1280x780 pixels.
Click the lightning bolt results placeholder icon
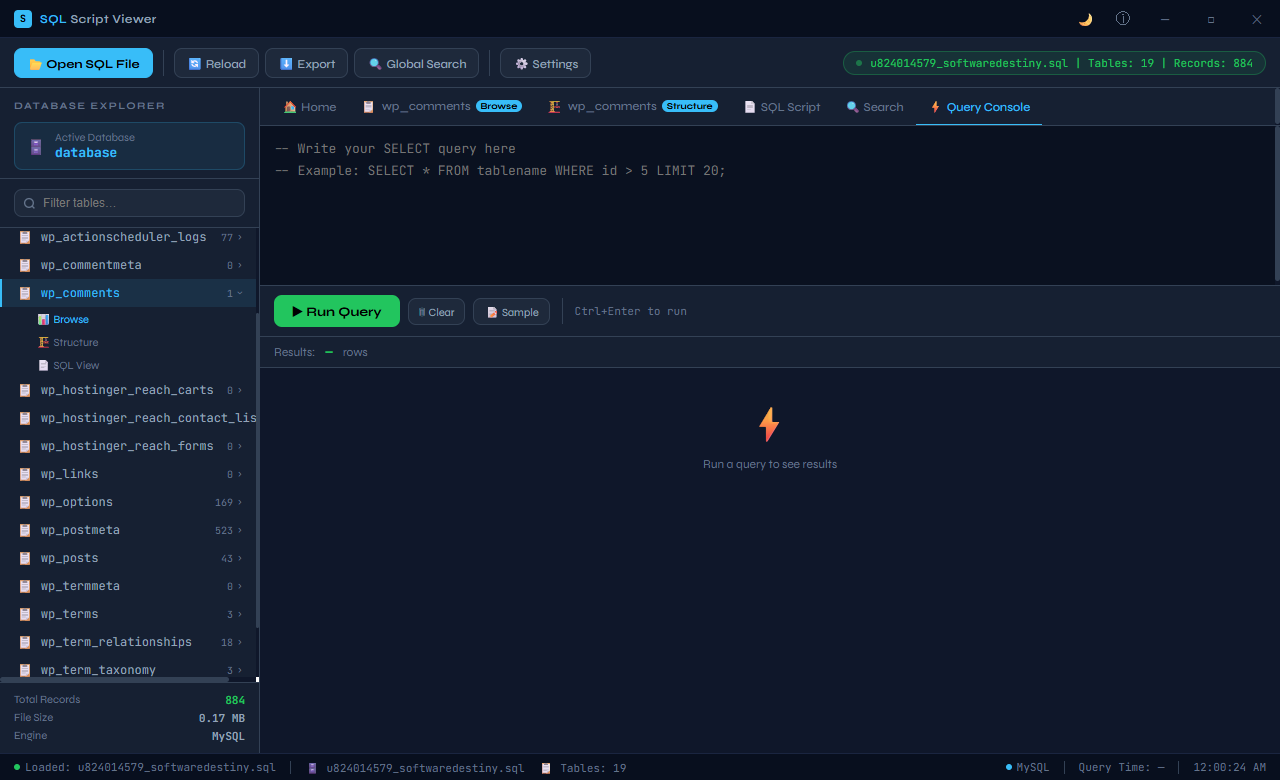(x=769, y=425)
